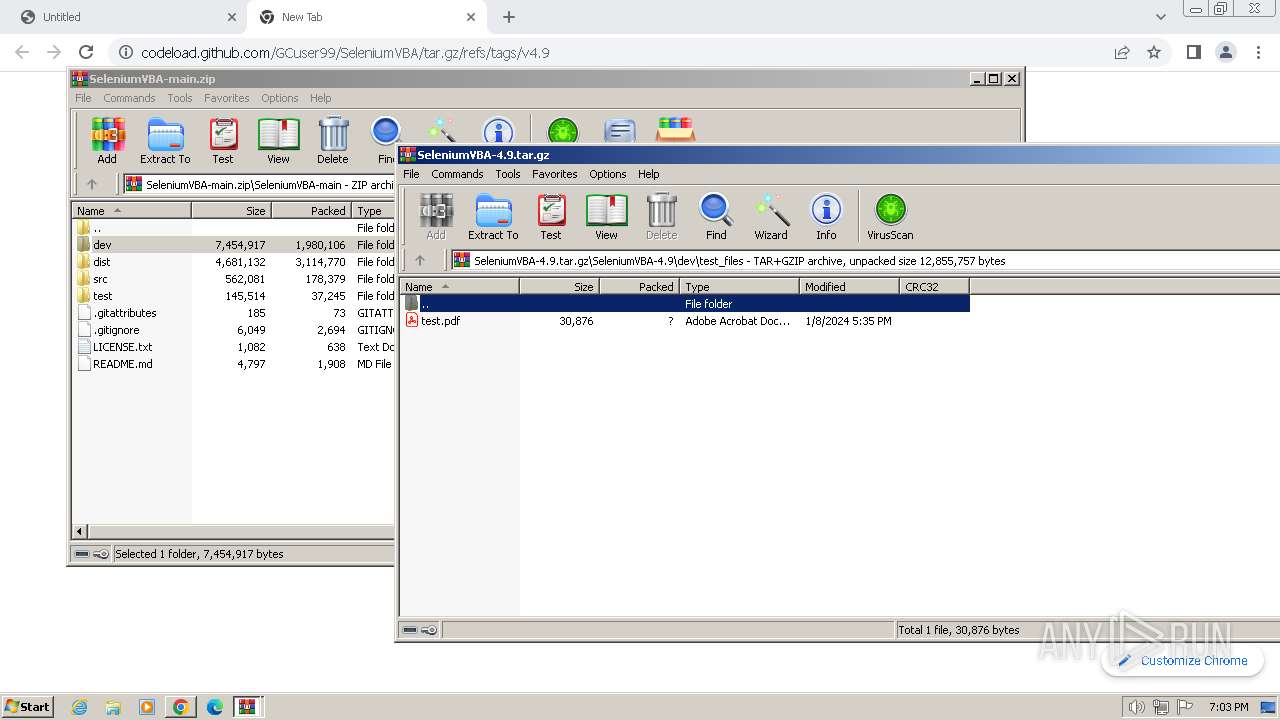Sort by Packed column in main.zip window
Screen dimensions: 1280x720
coord(311,210)
